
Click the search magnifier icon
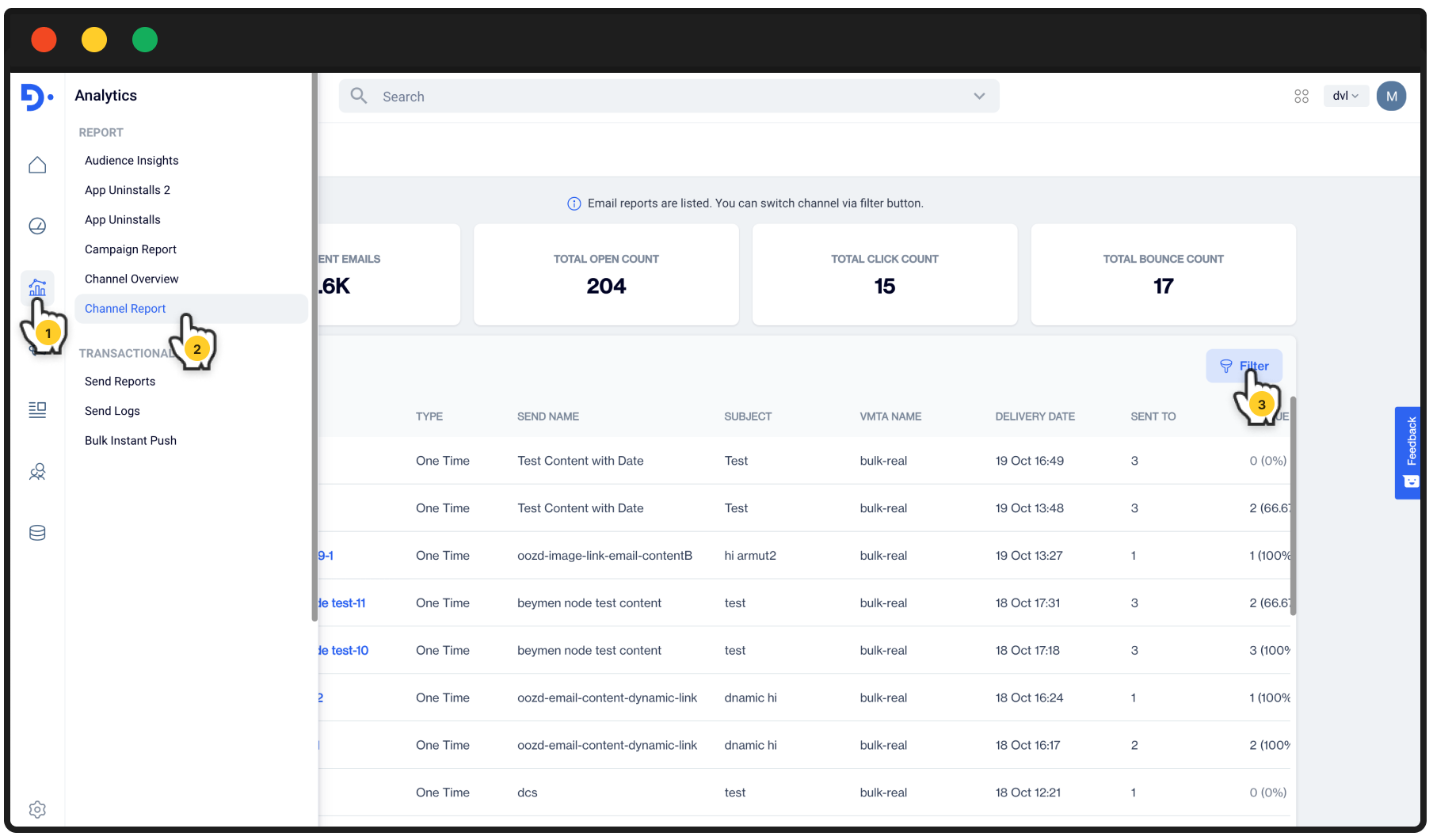359,96
